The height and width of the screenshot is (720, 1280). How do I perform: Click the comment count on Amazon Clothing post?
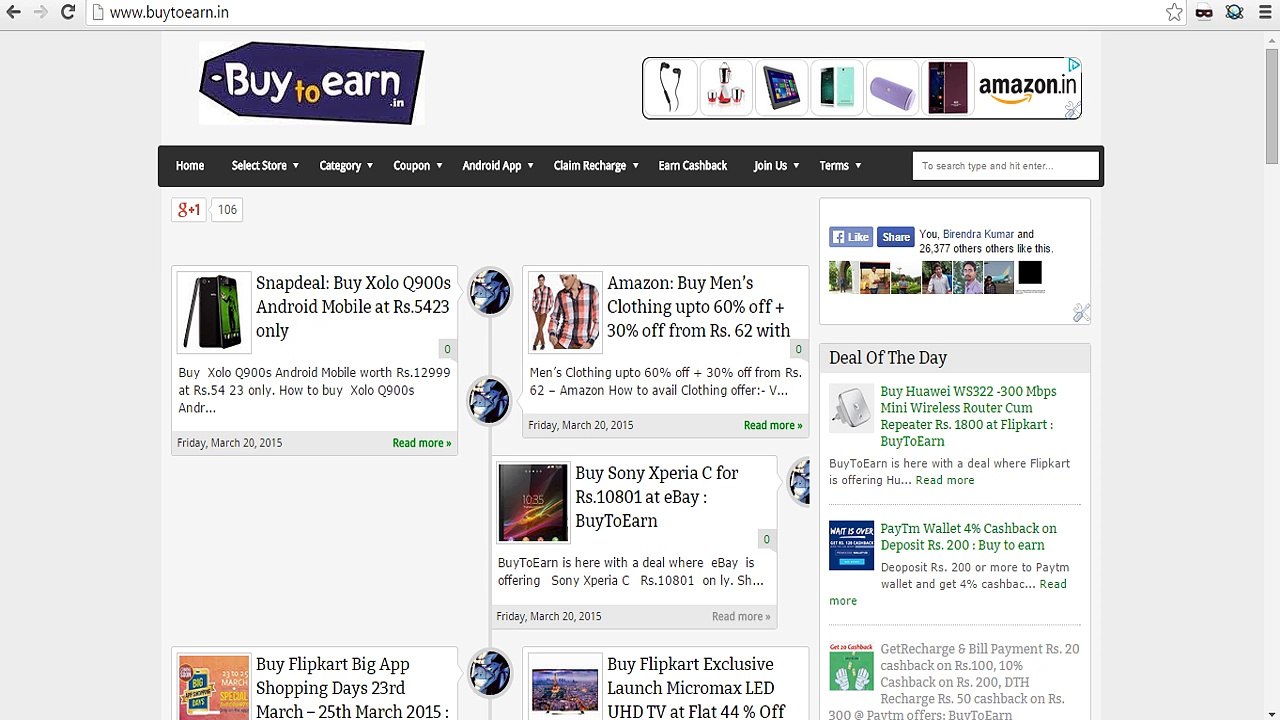click(x=798, y=349)
